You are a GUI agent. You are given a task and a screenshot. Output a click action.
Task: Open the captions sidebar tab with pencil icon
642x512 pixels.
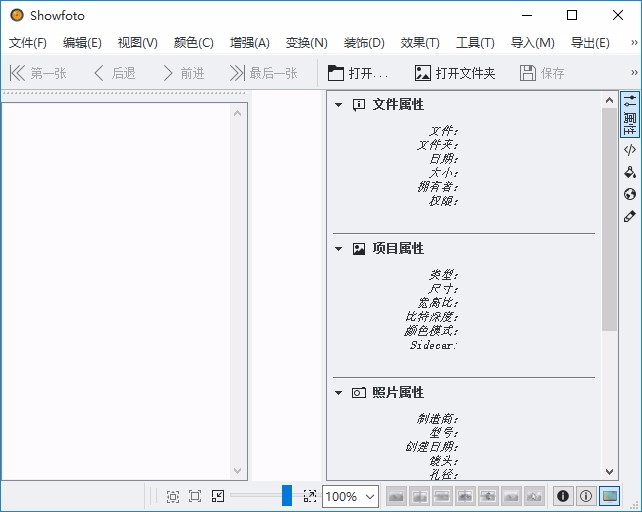click(x=630, y=216)
